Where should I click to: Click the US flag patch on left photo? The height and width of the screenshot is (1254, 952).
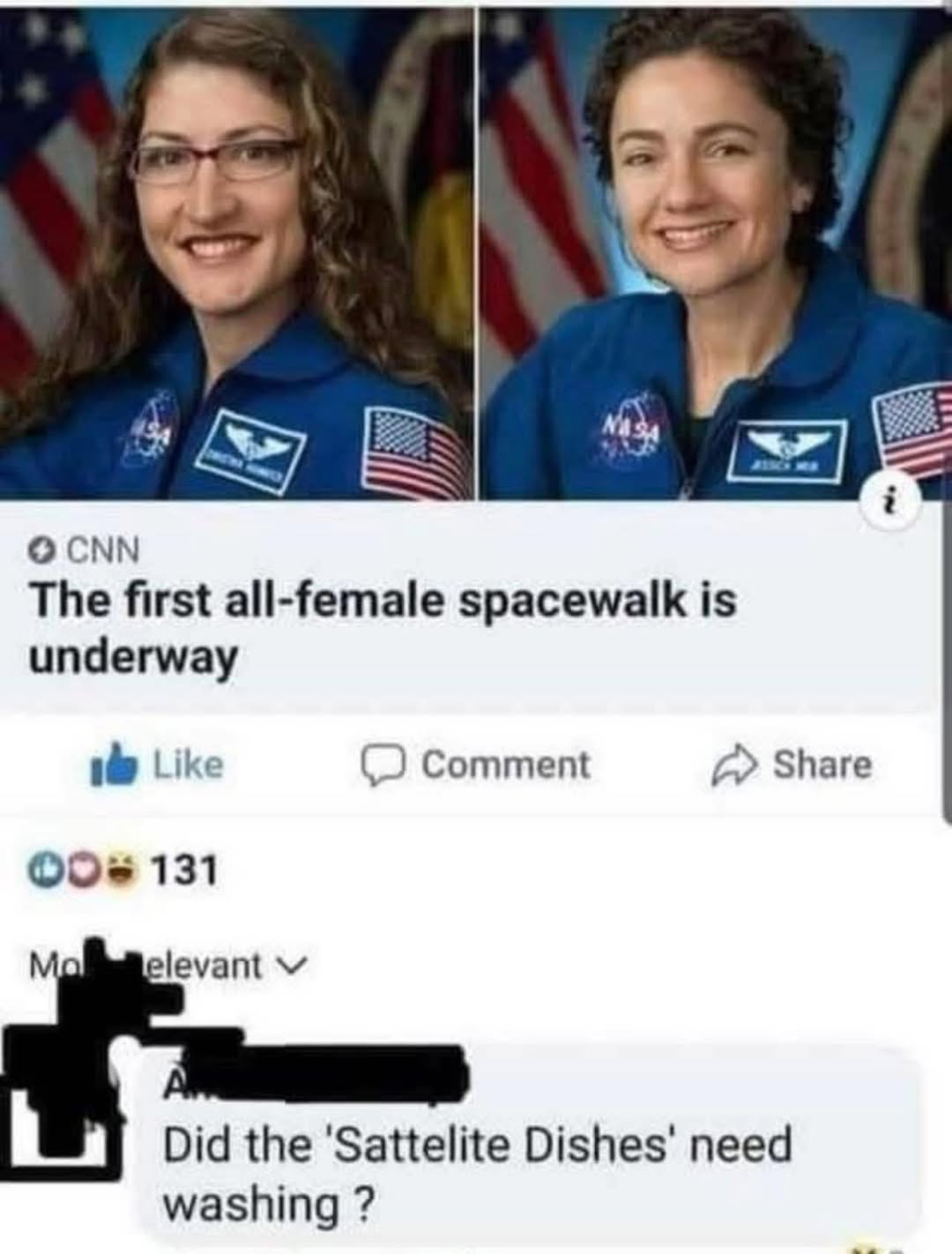coord(413,444)
